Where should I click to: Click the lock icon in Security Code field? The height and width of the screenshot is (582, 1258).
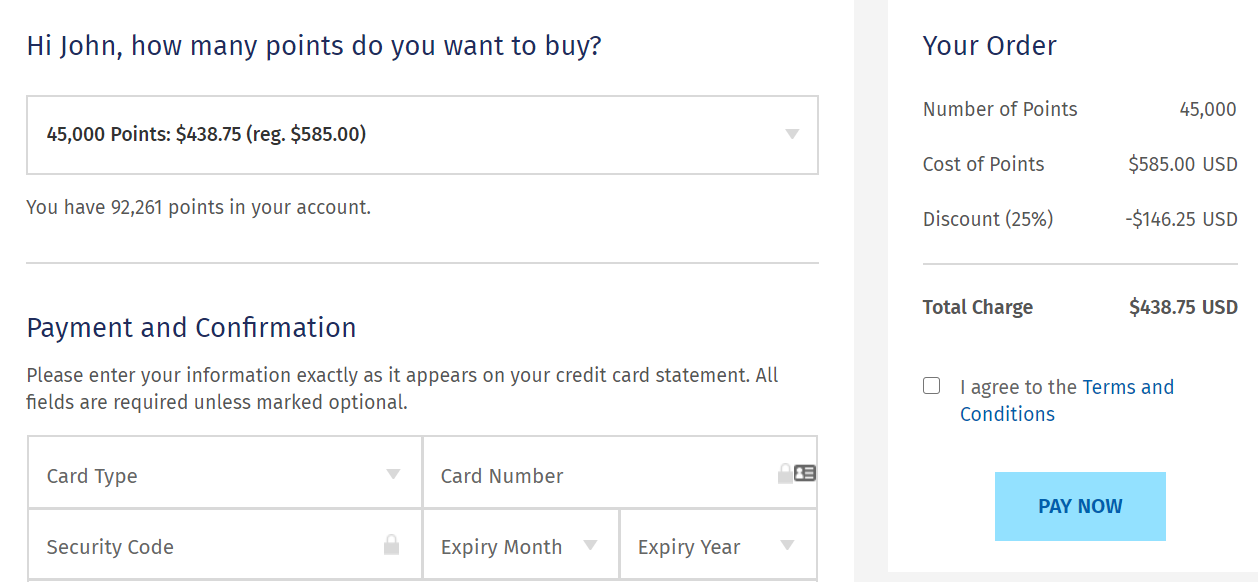pyautogui.click(x=391, y=545)
